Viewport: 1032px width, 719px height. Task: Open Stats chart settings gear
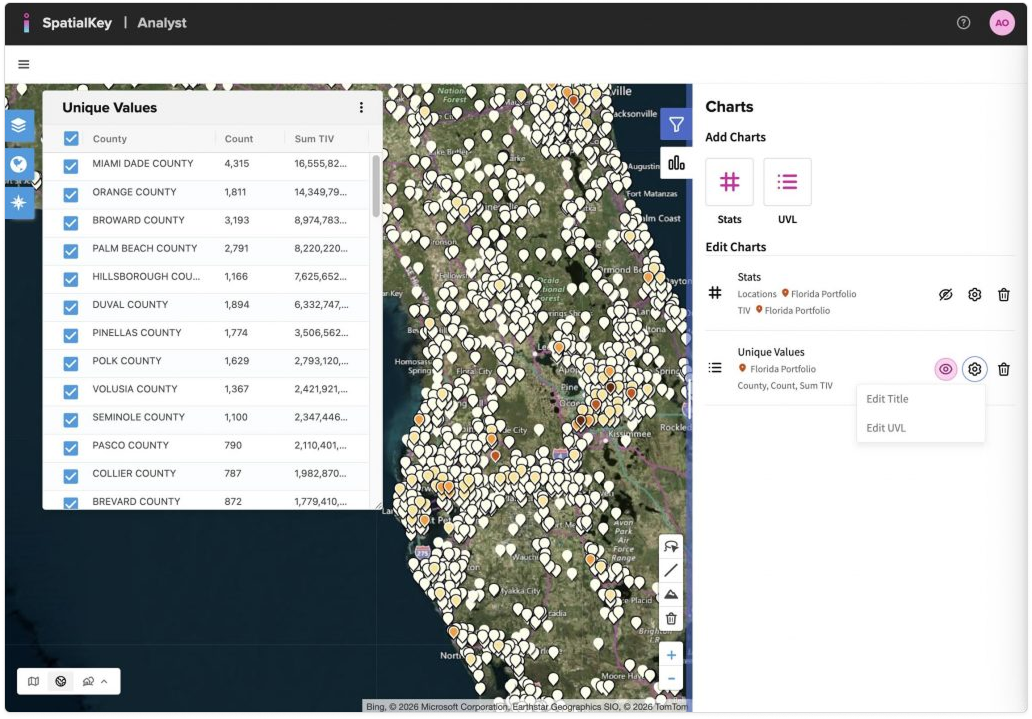pos(974,294)
